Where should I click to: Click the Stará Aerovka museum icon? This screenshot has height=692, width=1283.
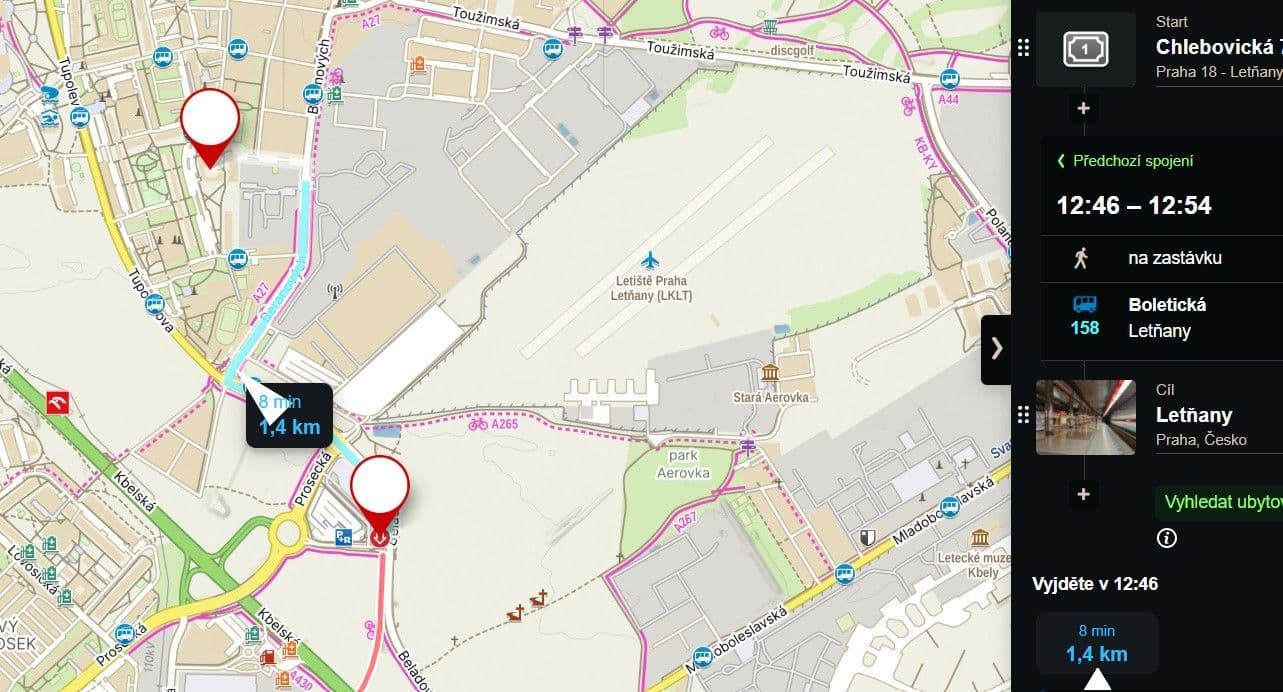770,374
